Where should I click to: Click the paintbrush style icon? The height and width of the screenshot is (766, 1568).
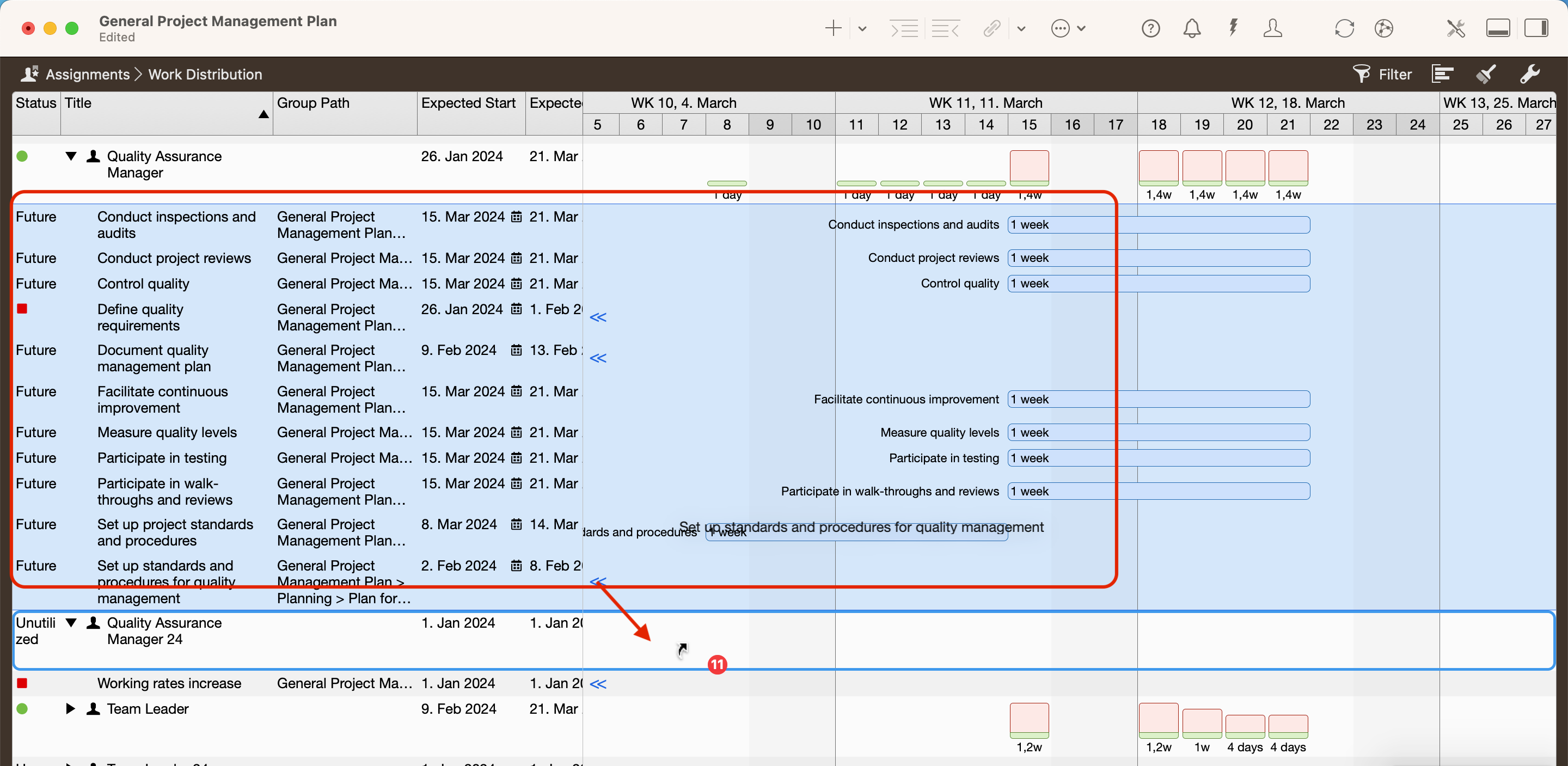(1486, 74)
